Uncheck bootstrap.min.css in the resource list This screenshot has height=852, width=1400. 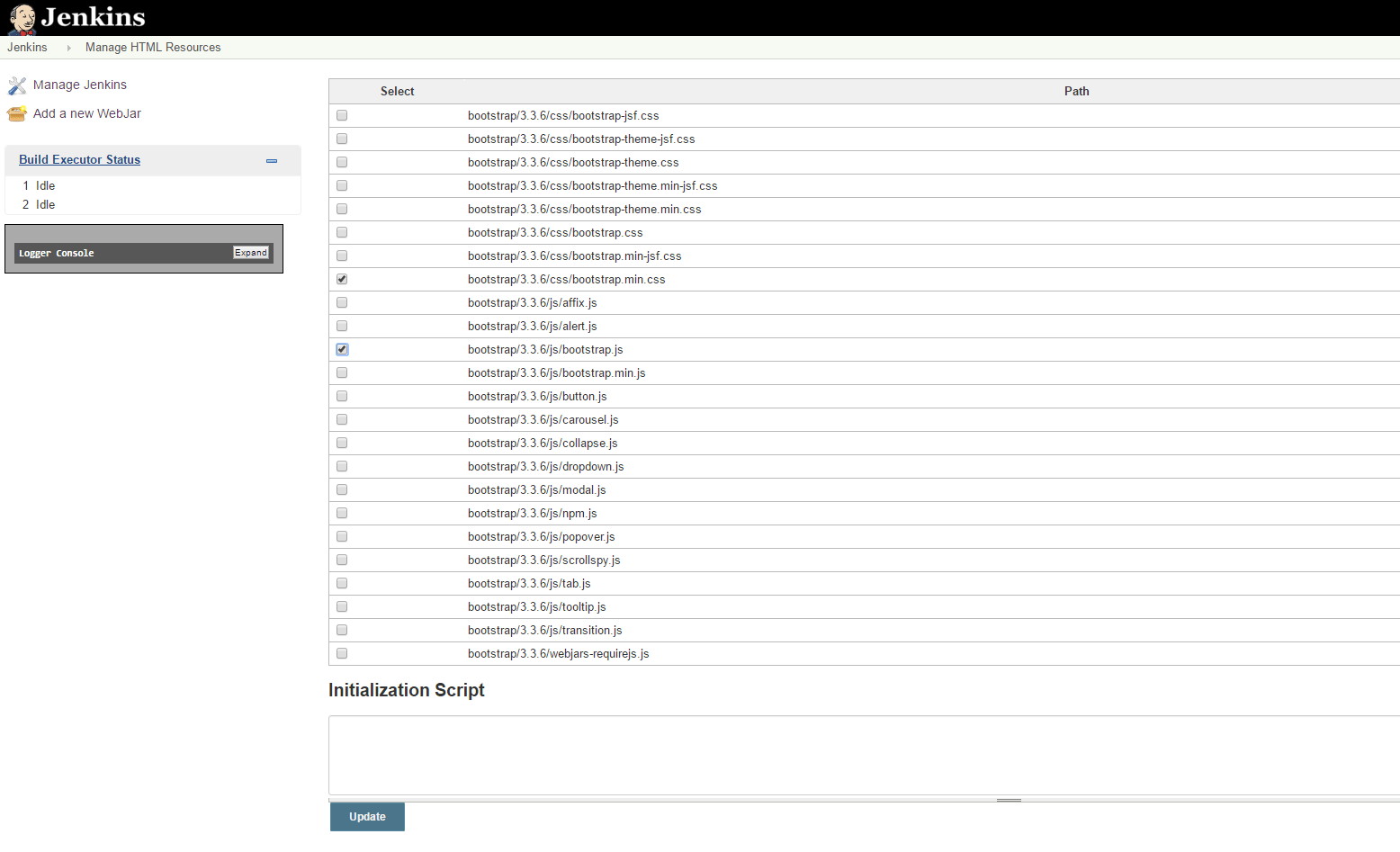coord(342,279)
